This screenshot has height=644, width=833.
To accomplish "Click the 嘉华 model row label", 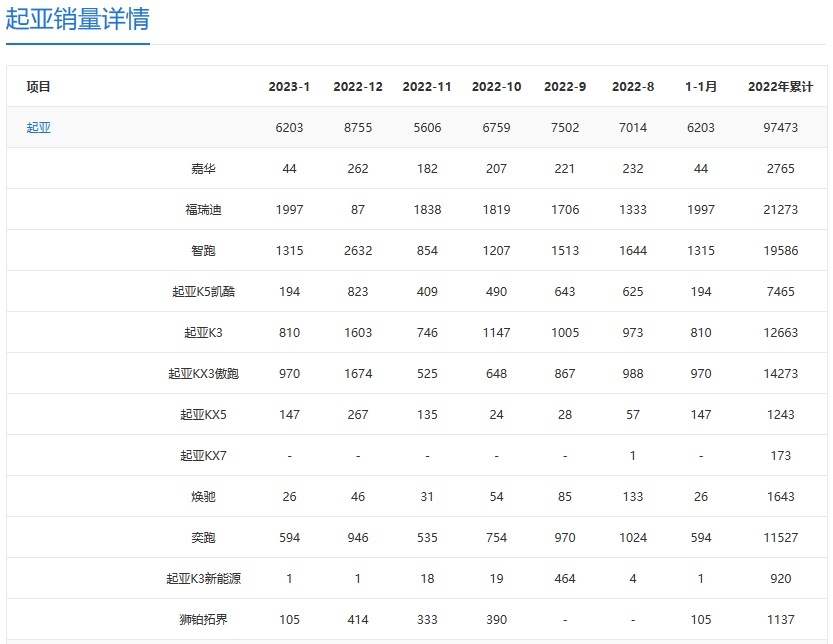I will (x=203, y=168).
